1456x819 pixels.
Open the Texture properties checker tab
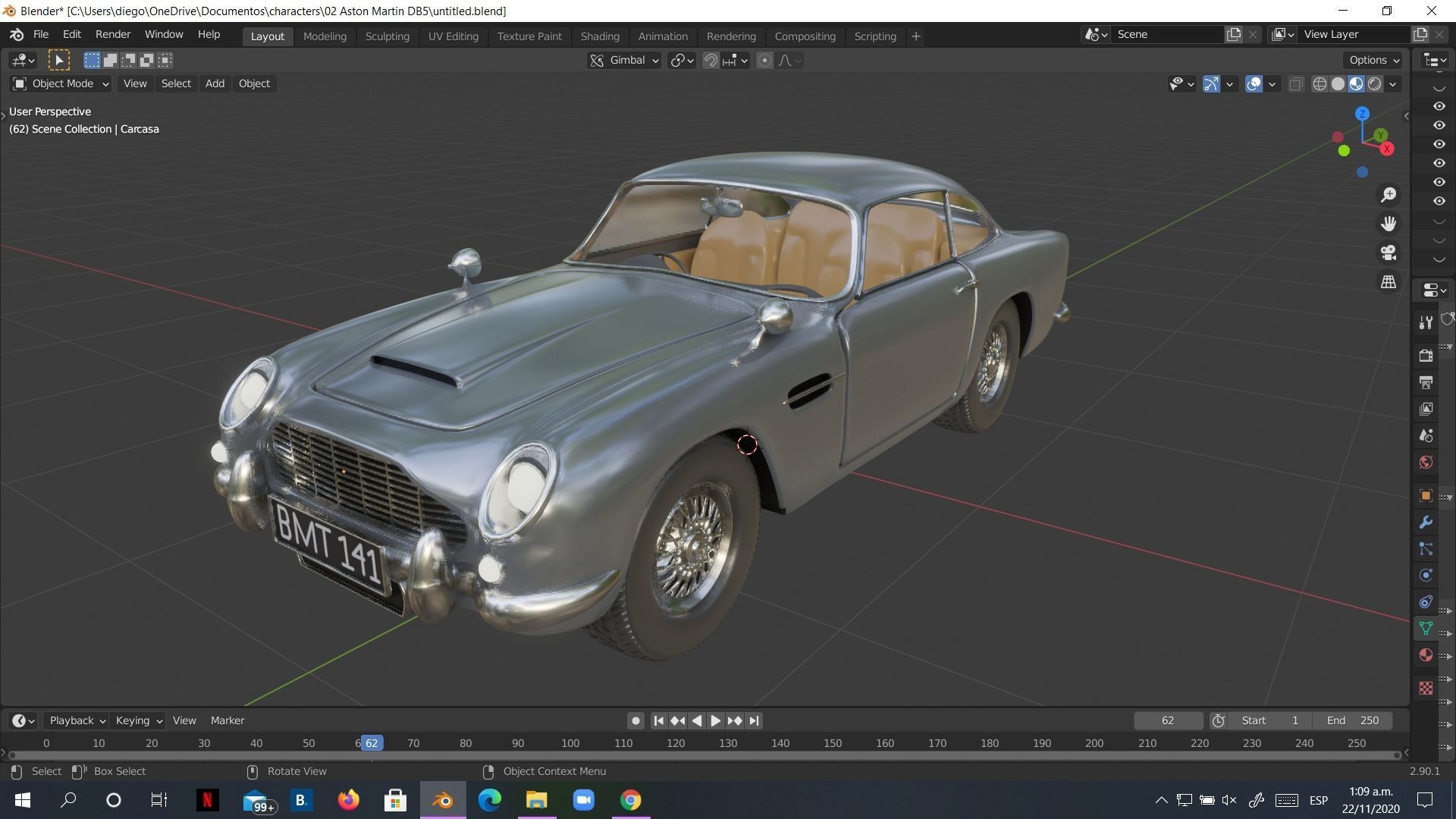(x=1426, y=688)
